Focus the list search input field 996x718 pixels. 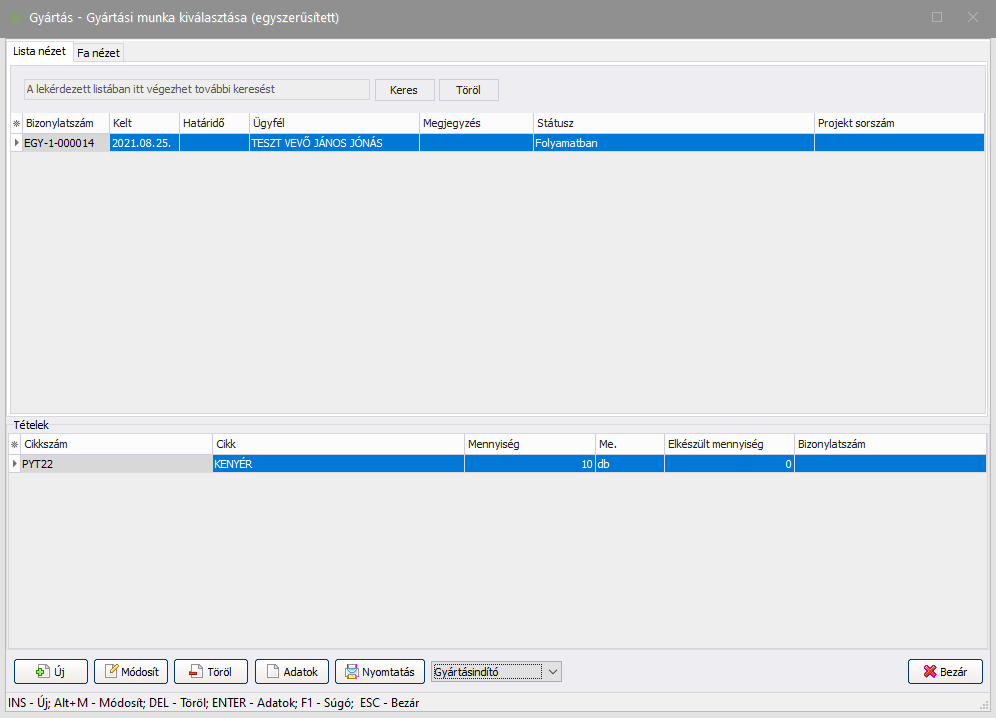[x=196, y=90]
